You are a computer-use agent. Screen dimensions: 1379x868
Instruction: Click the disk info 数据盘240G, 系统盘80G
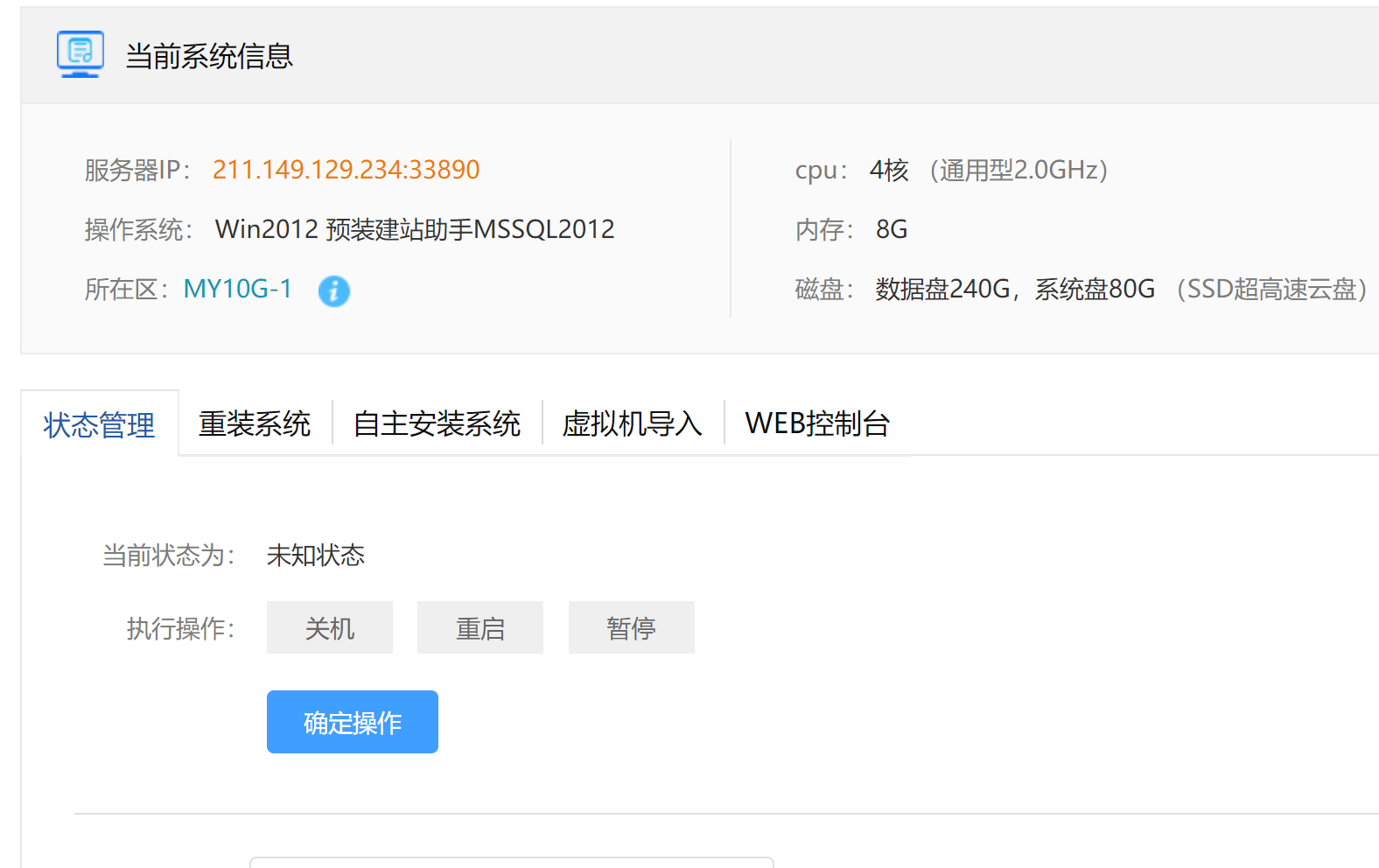1015,289
